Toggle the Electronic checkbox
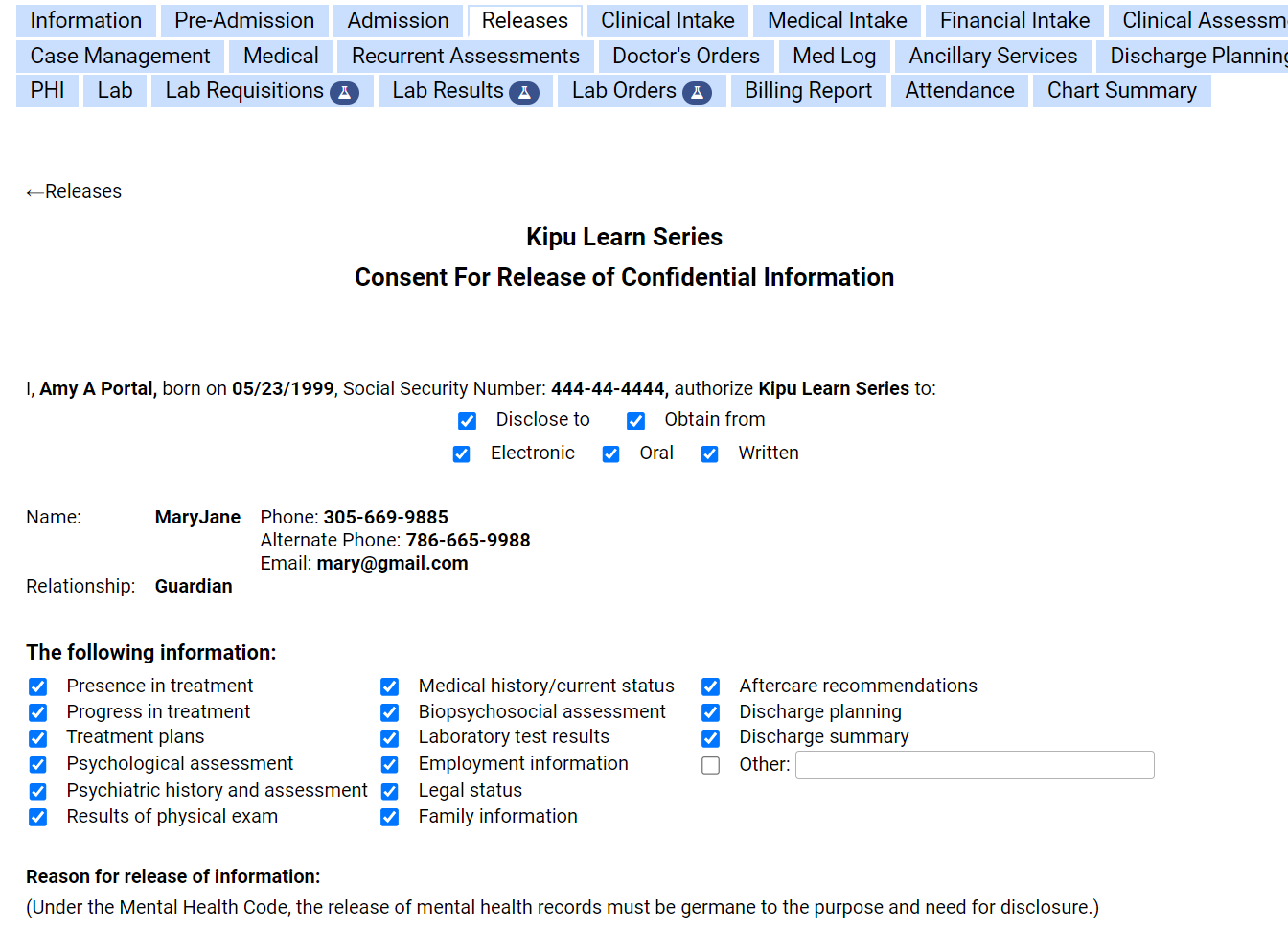Image resolution: width=1288 pixels, height=930 pixels. click(461, 454)
